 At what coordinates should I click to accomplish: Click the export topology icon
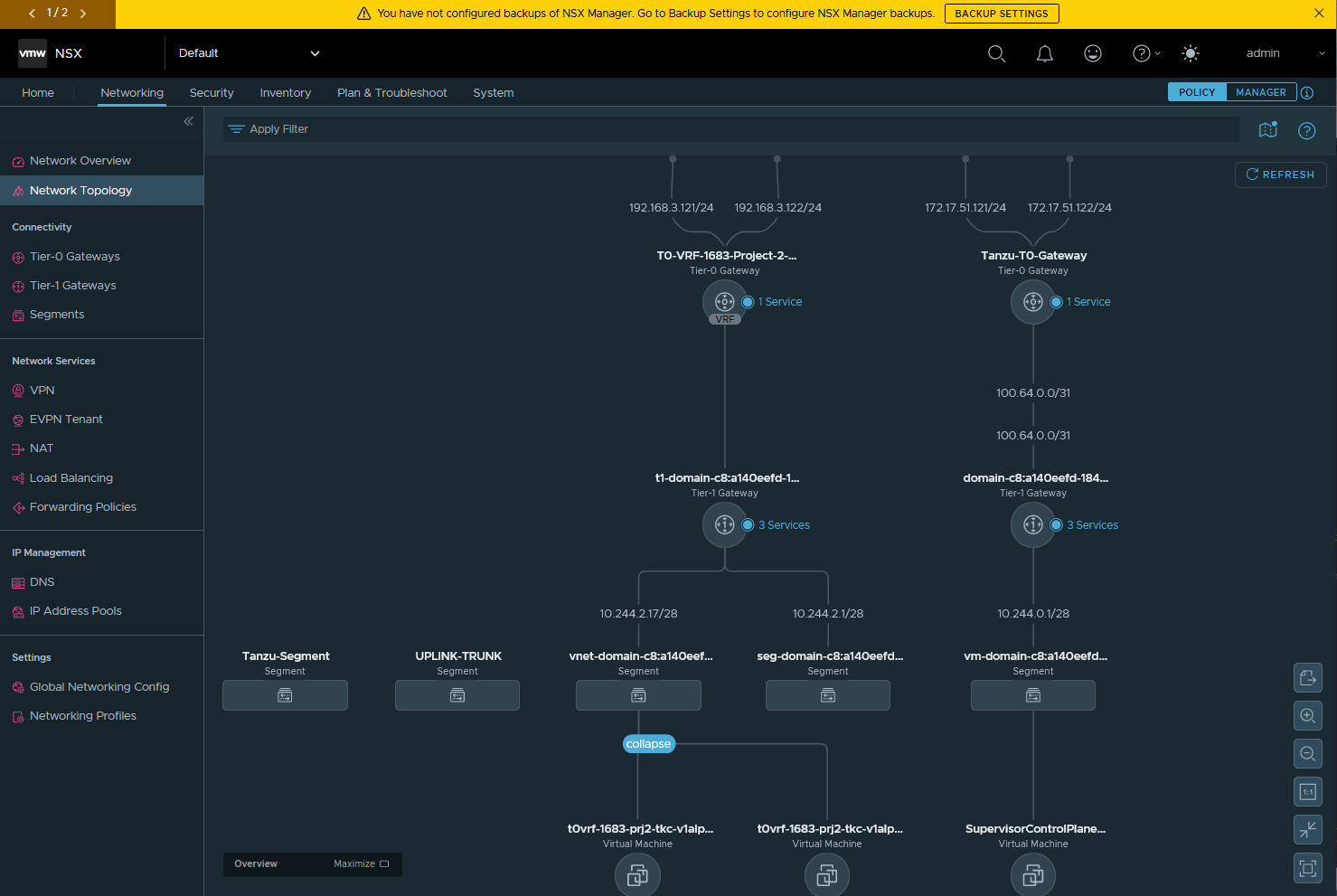coord(1308,678)
